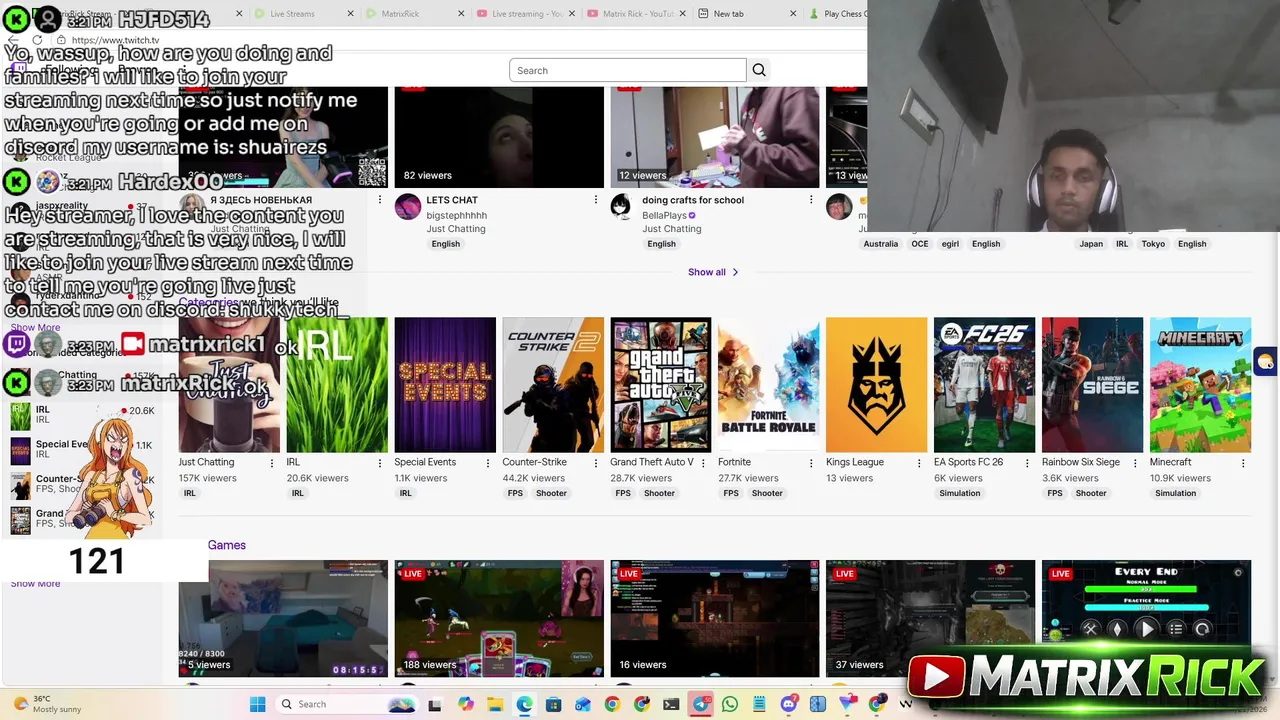Image resolution: width=1280 pixels, height=720 pixels.
Task: Open options menu for Grand Theft Auto V
Action: click(x=704, y=463)
